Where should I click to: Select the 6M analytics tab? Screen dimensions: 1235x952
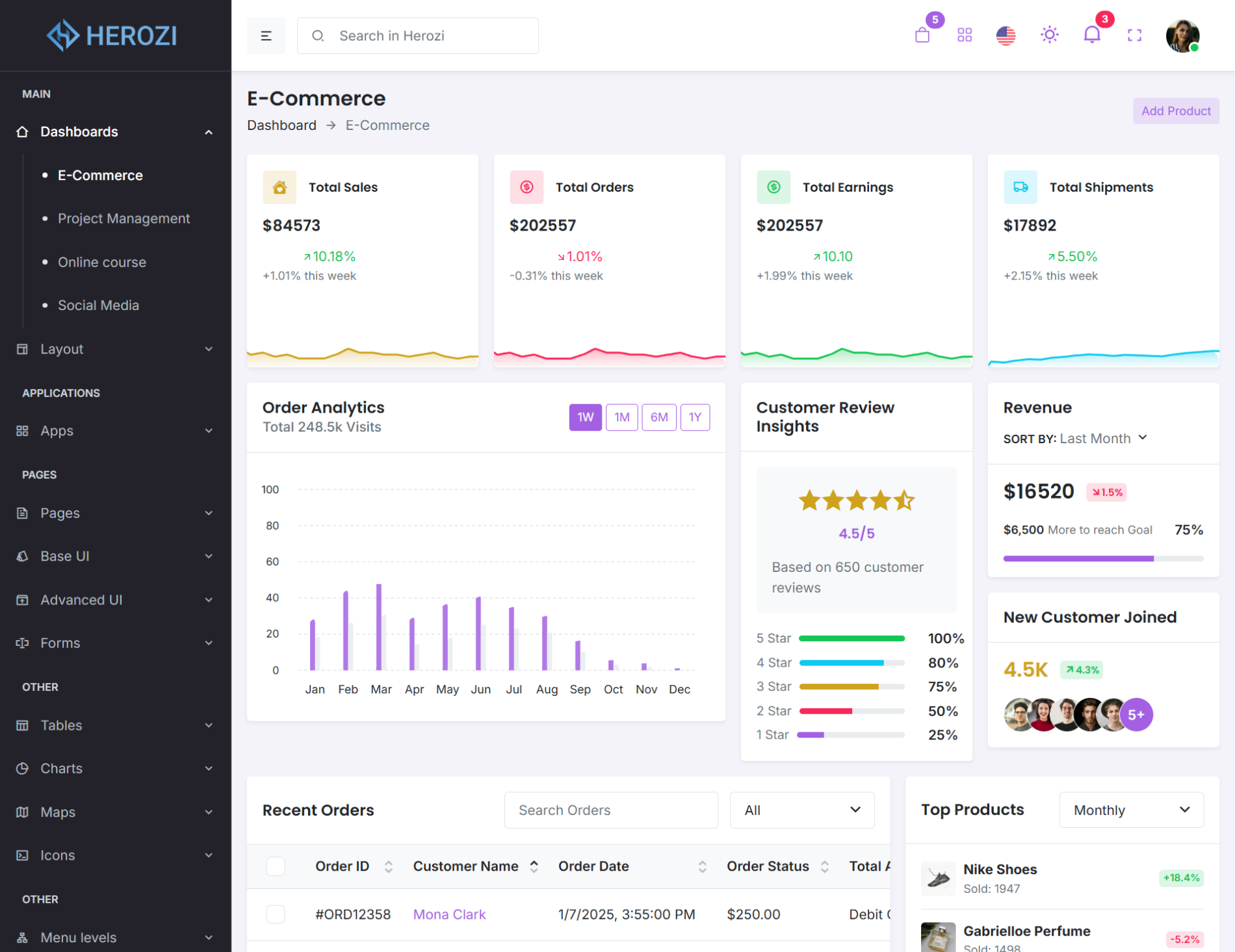pyautogui.click(x=659, y=417)
